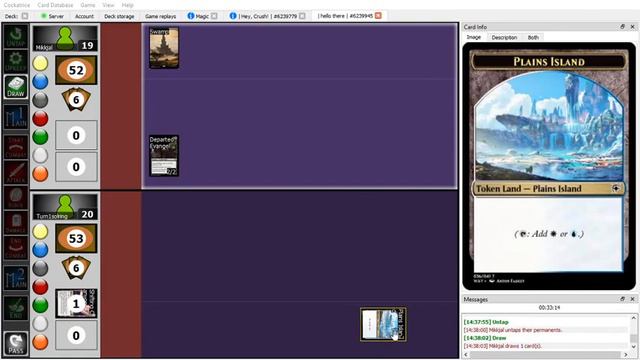Switch to the Hey, Crush! game tab

point(267,16)
